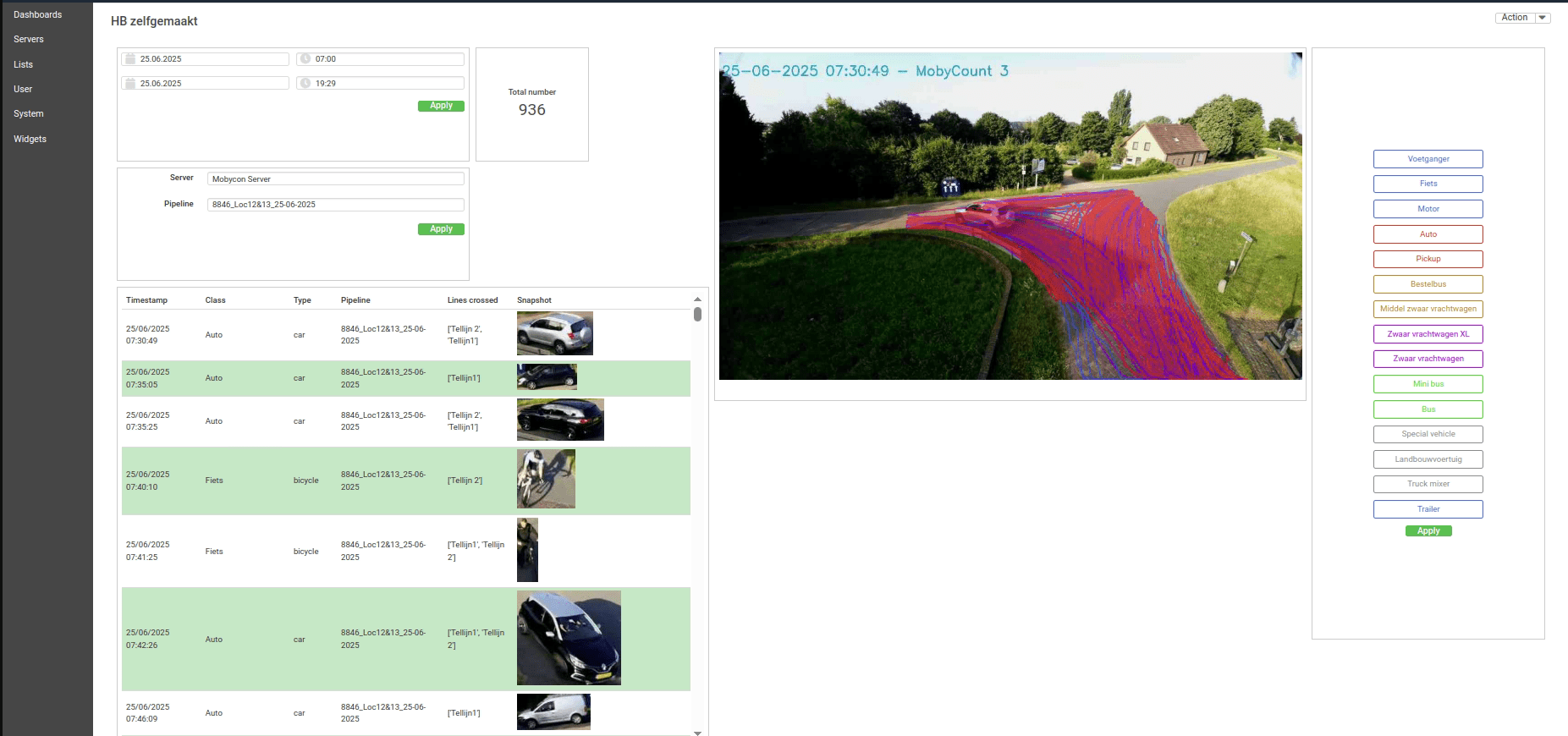Open Dashboards in the sidebar
This screenshot has width=1568, height=736.
(x=38, y=15)
